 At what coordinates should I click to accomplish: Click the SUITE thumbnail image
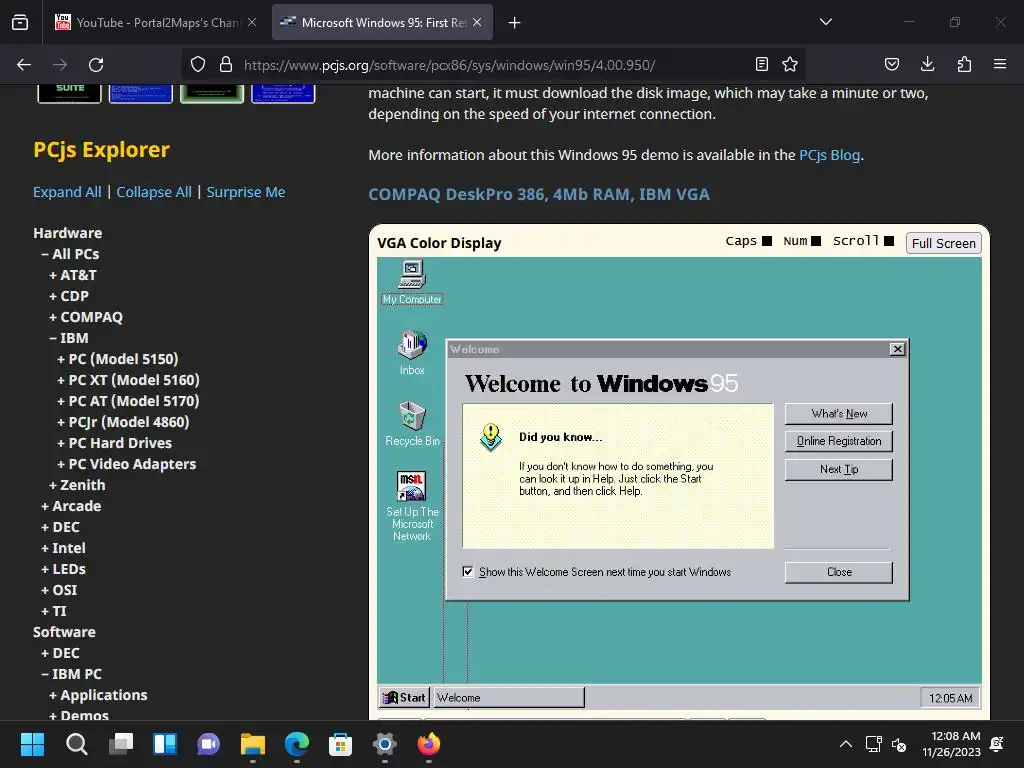69,93
